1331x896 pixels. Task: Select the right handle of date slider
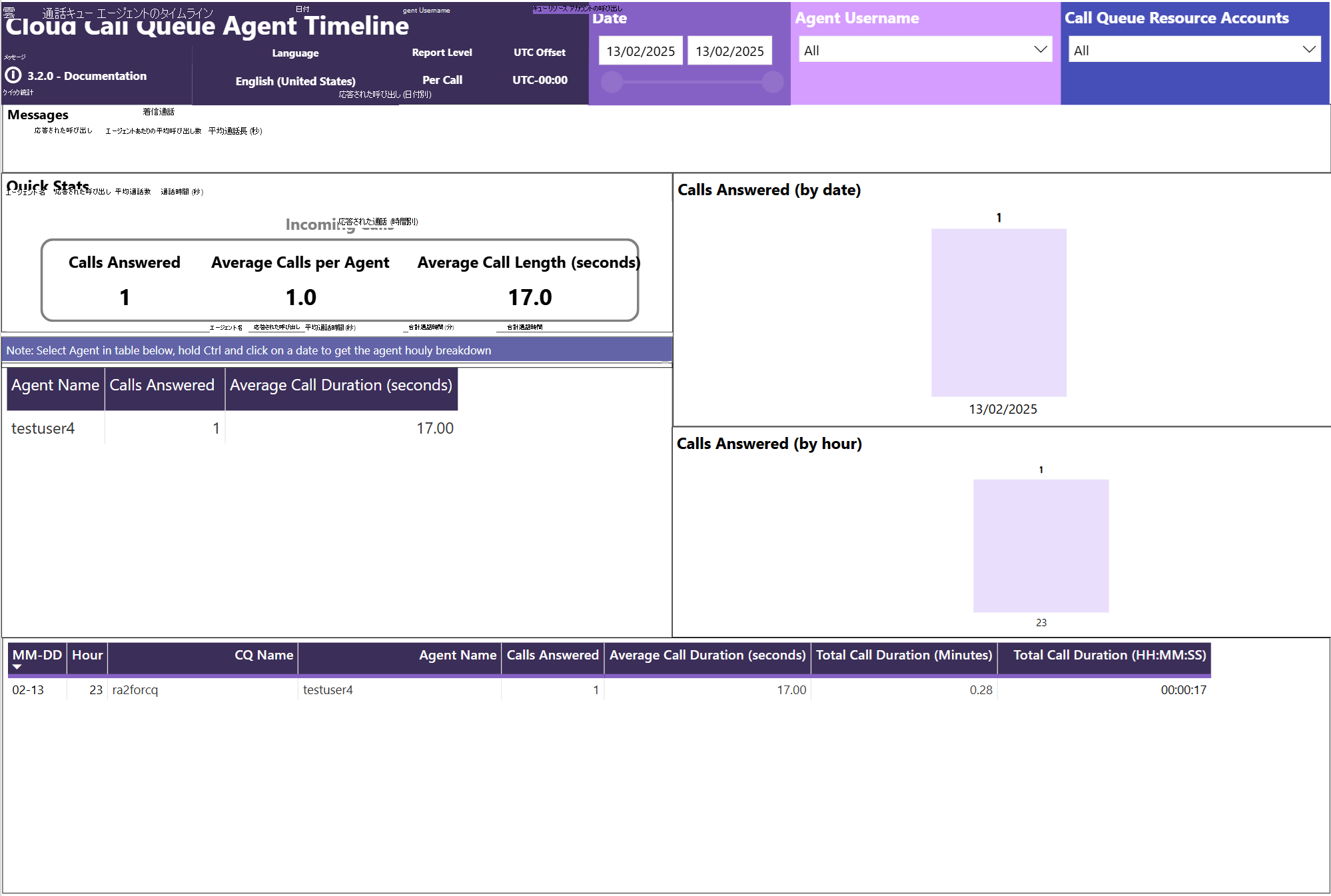[772, 82]
